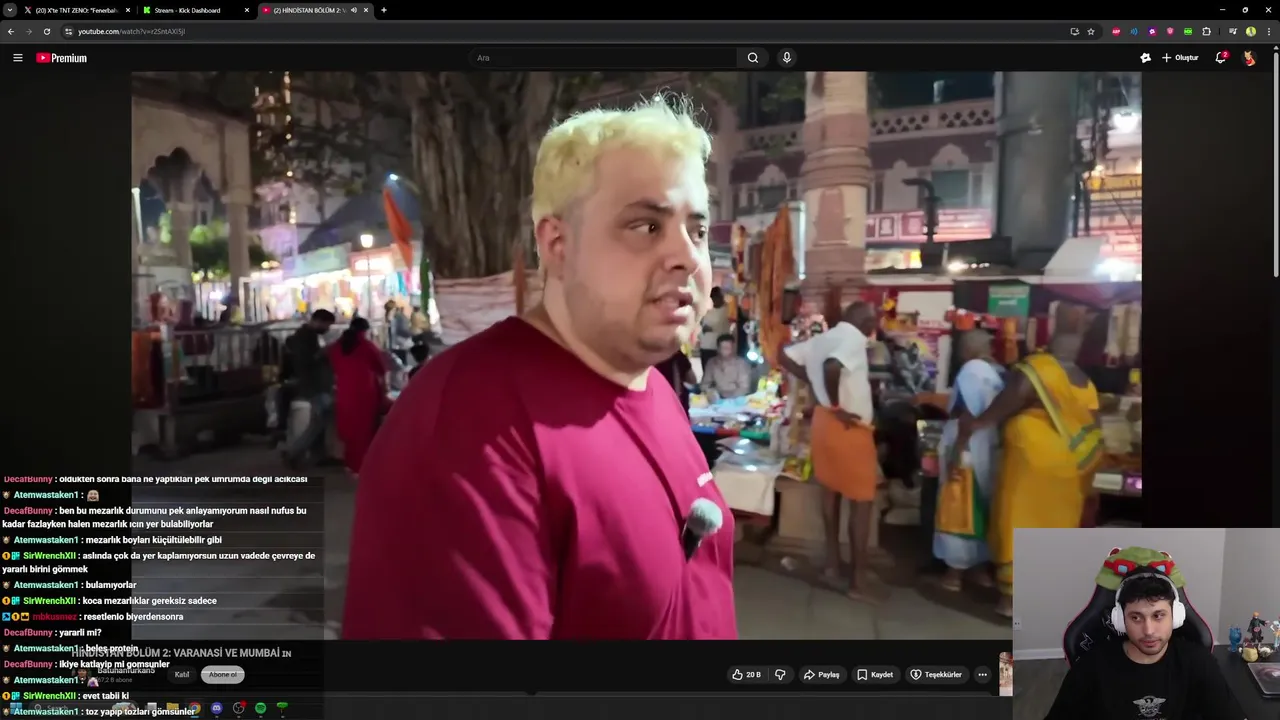Open the Chrome profile avatar

click(1251, 31)
